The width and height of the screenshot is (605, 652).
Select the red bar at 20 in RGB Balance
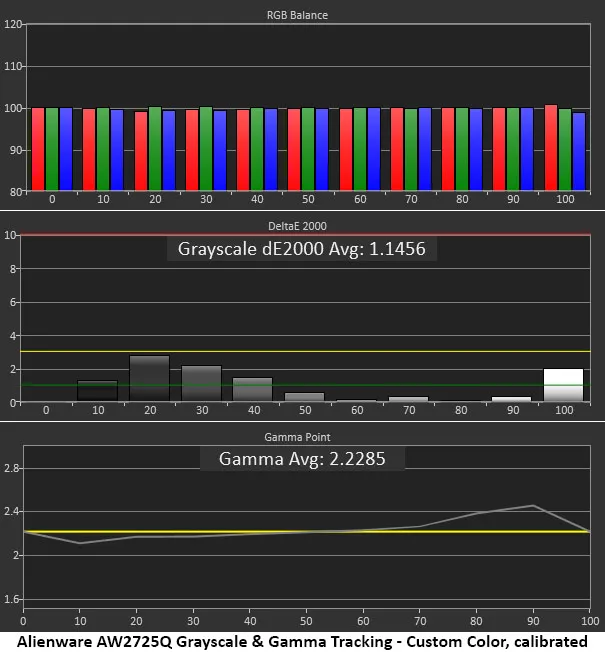click(x=141, y=150)
